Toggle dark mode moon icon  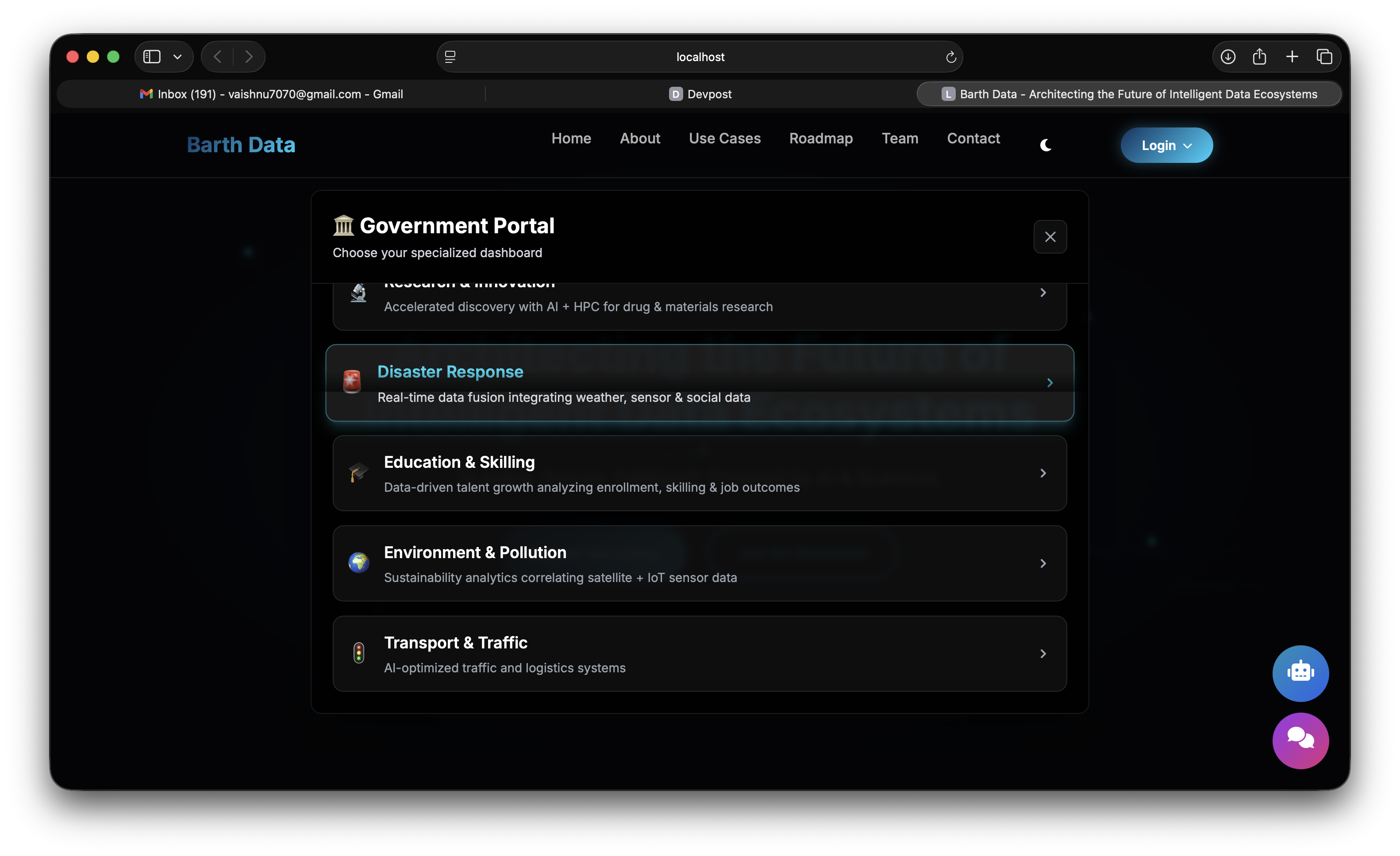coord(1046,146)
